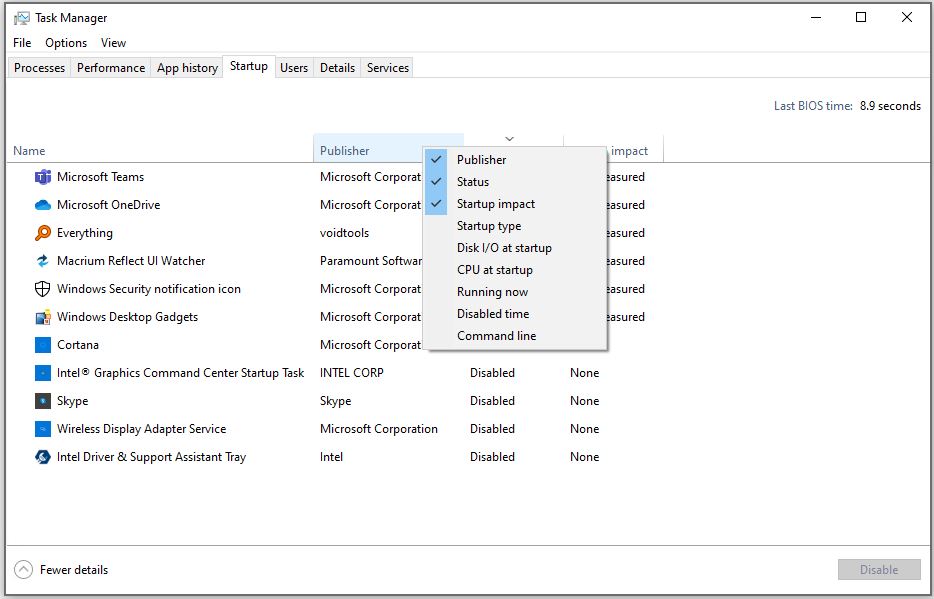Switch to the Performance tab

click(110, 67)
